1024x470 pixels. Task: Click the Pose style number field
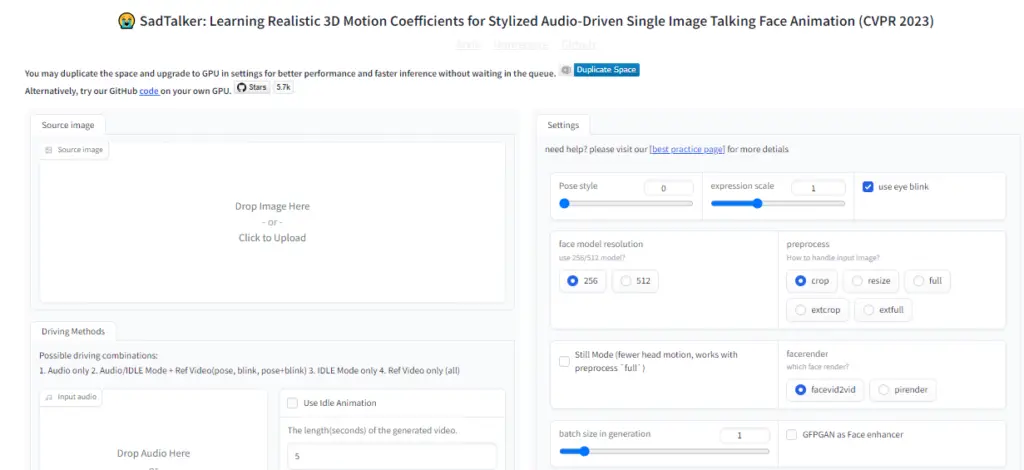coord(669,188)
